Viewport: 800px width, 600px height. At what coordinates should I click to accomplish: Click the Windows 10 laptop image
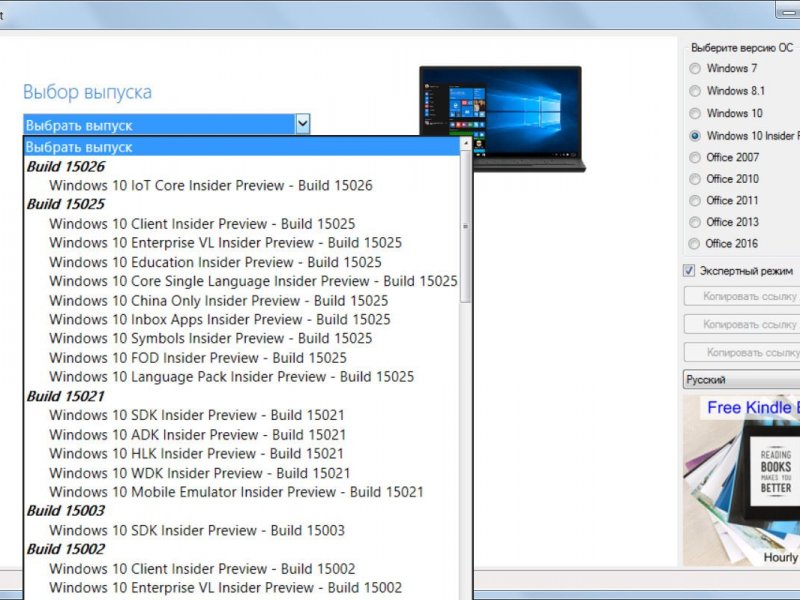(503, 118)
